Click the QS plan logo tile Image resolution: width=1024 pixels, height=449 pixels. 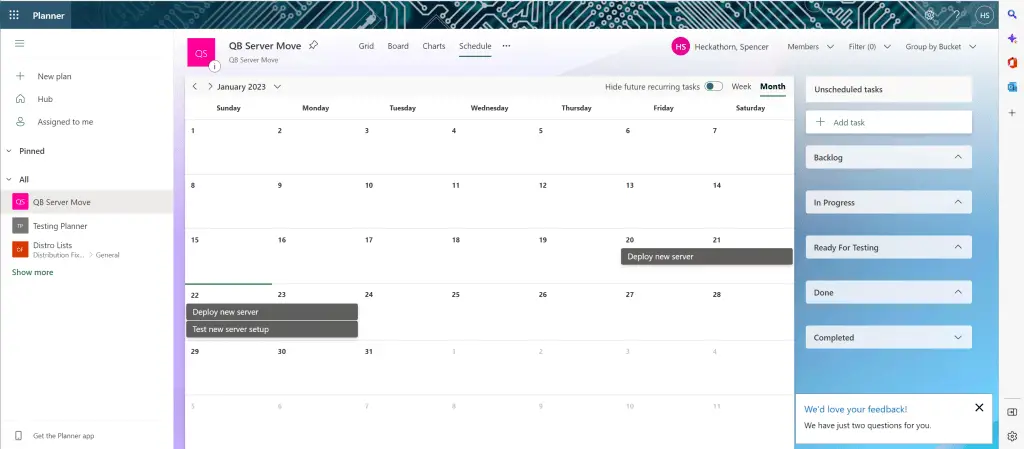202,52
